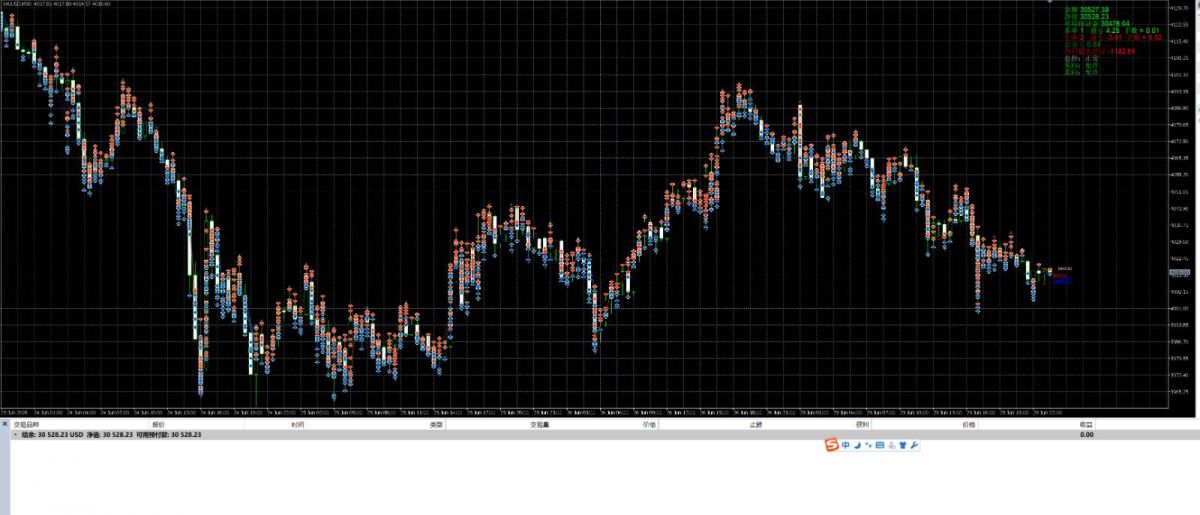Sort by the 交易品种 column header
The width and height of the screenshot is (1200, 515).
tap(26, 424)
